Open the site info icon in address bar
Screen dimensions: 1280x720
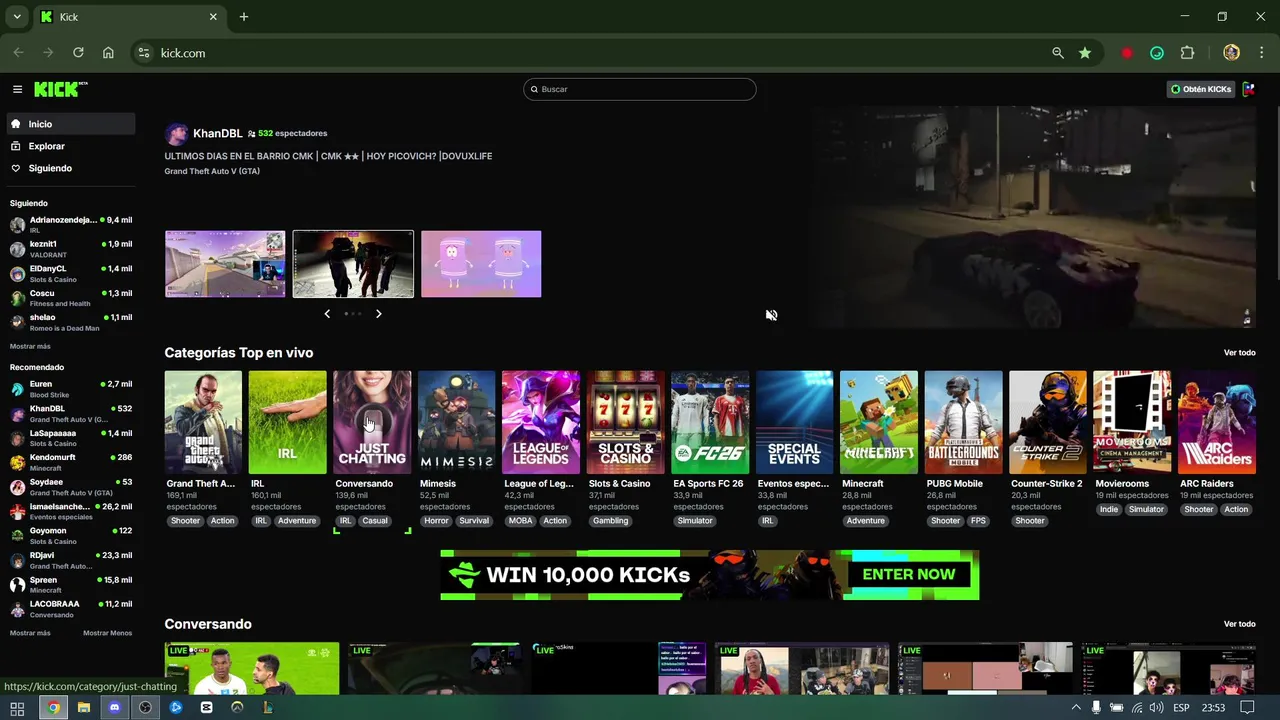(144, 53)
